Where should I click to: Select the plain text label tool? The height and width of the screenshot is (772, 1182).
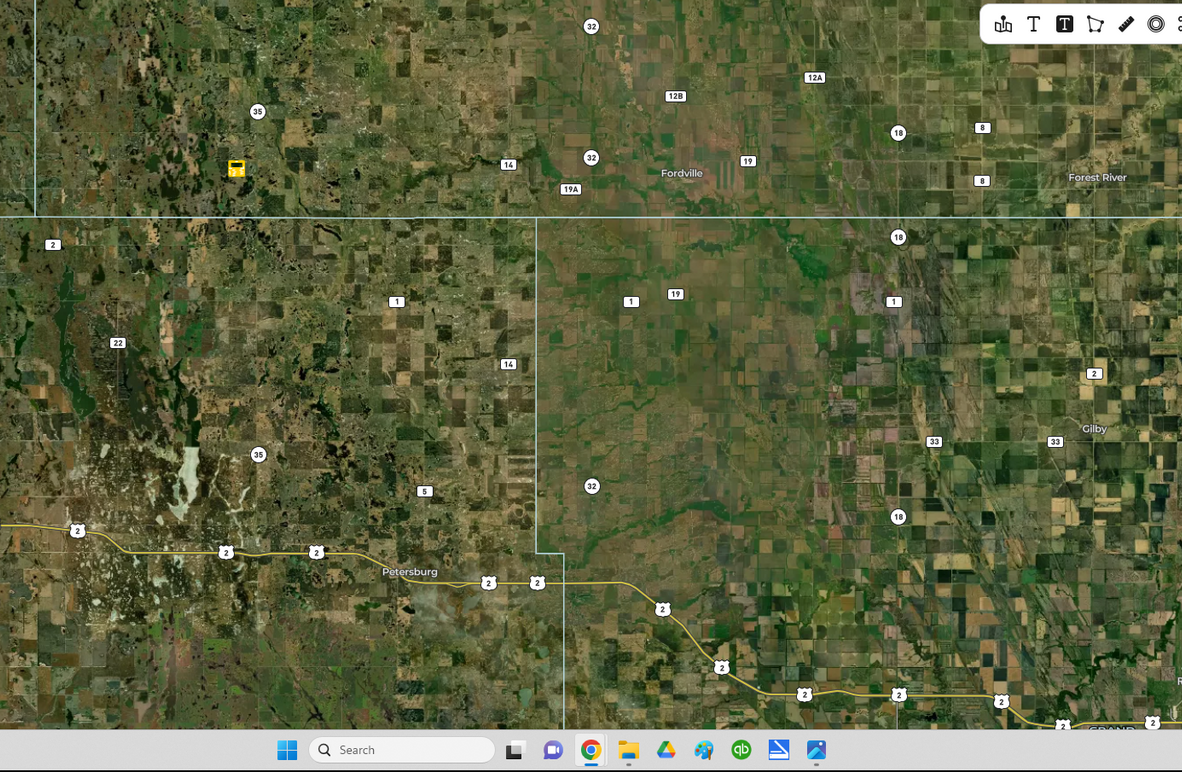1033,24
